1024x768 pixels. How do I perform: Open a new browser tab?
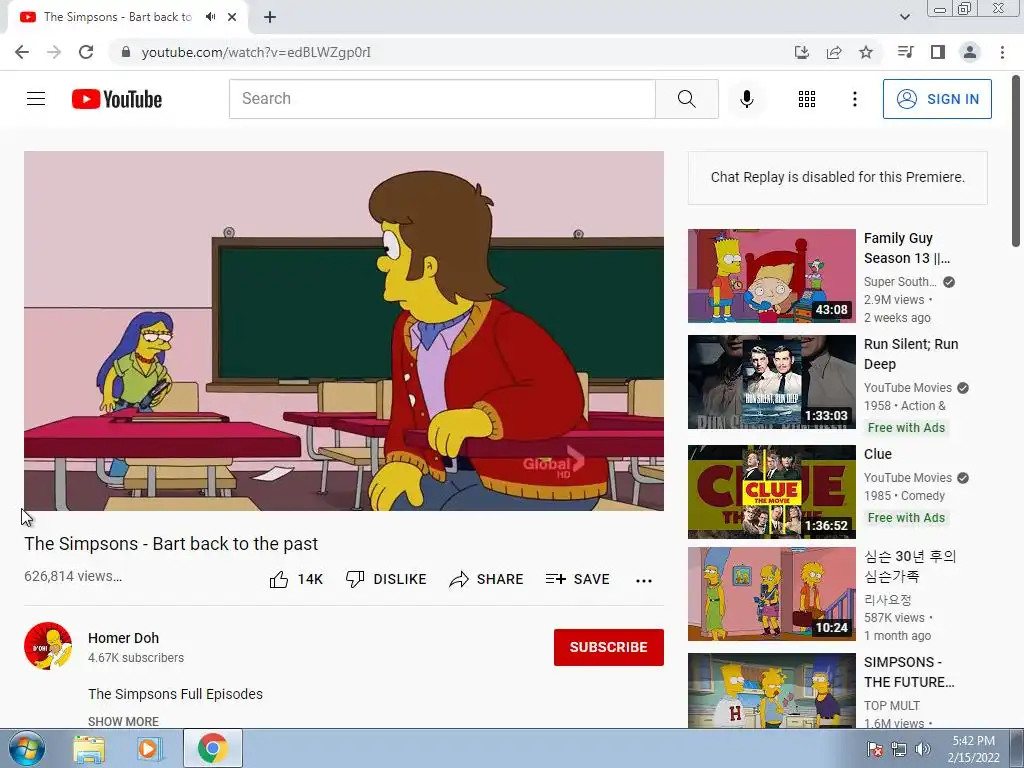pyautogui.click(x=270, y=17)
